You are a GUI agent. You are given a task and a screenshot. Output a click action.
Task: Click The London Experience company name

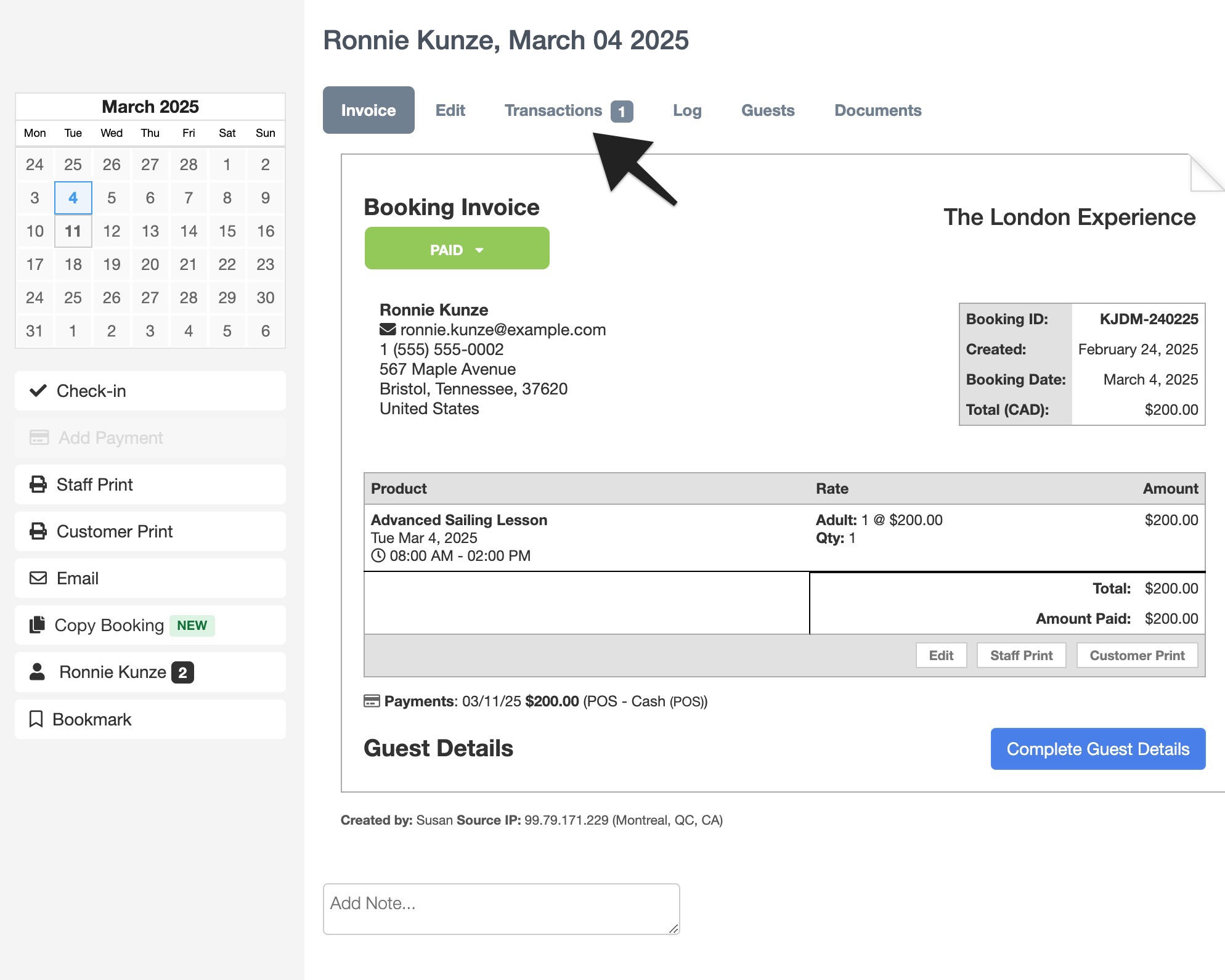[x=1069, y=217]
